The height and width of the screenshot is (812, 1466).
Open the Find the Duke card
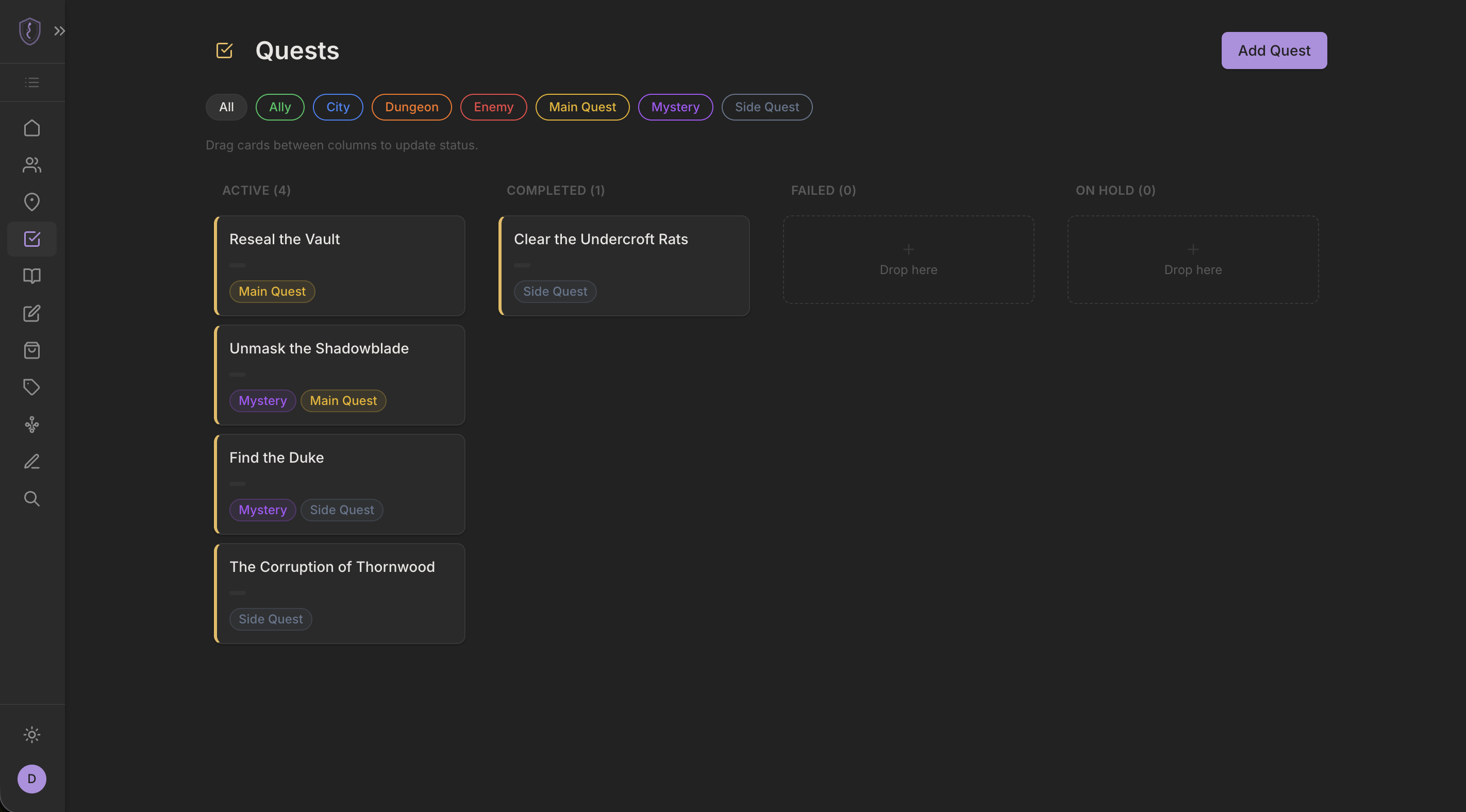tap(340, 484)
